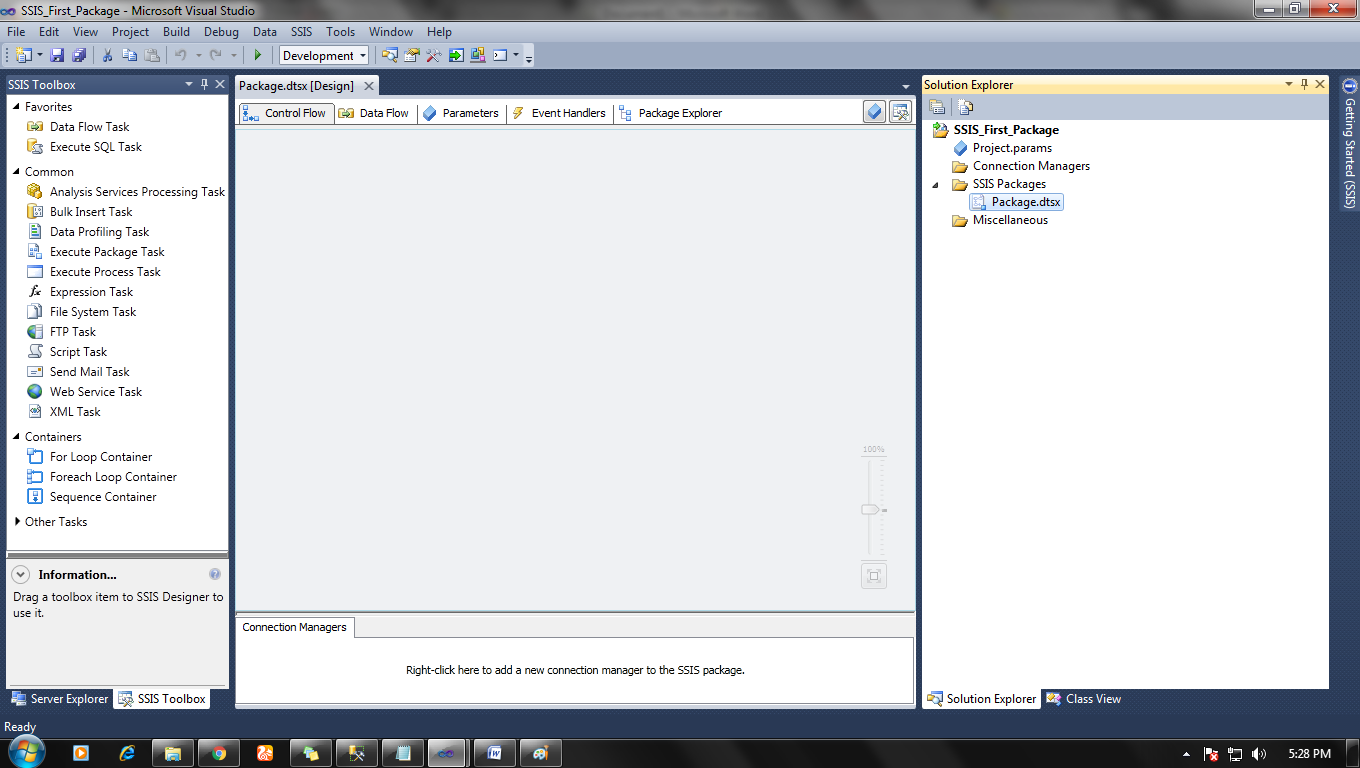Click the Information panel help icon
This screenshot has width=1360, height=768.
coord(215,574)
